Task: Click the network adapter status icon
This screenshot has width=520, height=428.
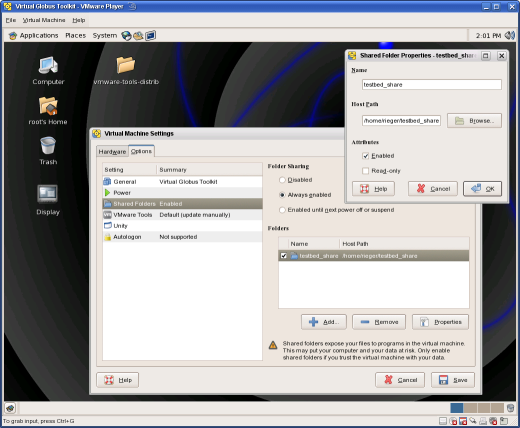Action: [x=473, y=421]
